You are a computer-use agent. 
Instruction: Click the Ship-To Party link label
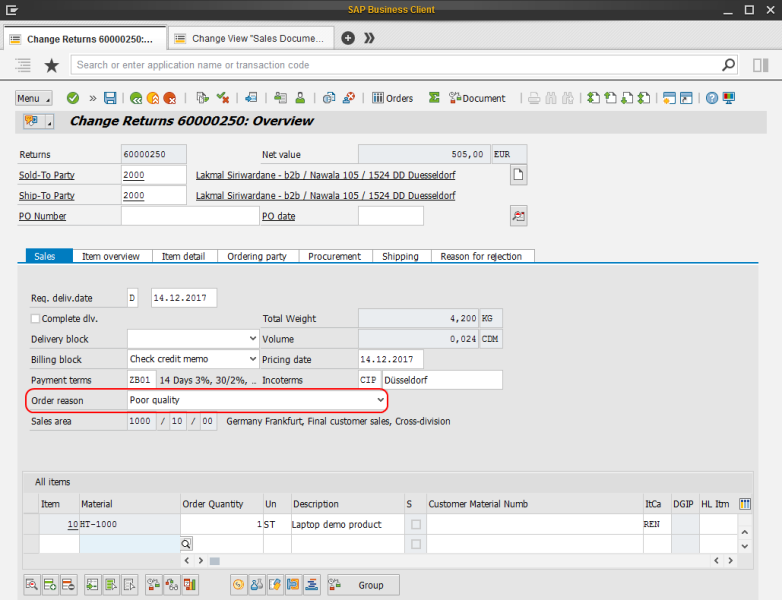tap(47, 196)
